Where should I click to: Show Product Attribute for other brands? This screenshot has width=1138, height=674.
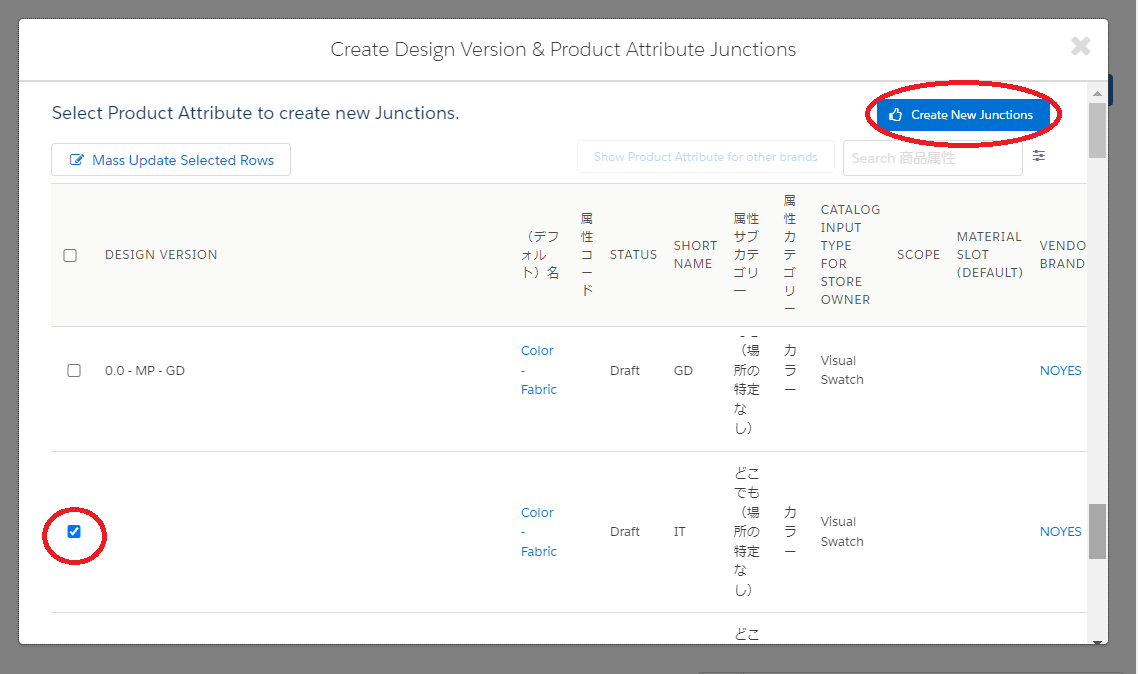pyautogui.click(x=705, y=157)
